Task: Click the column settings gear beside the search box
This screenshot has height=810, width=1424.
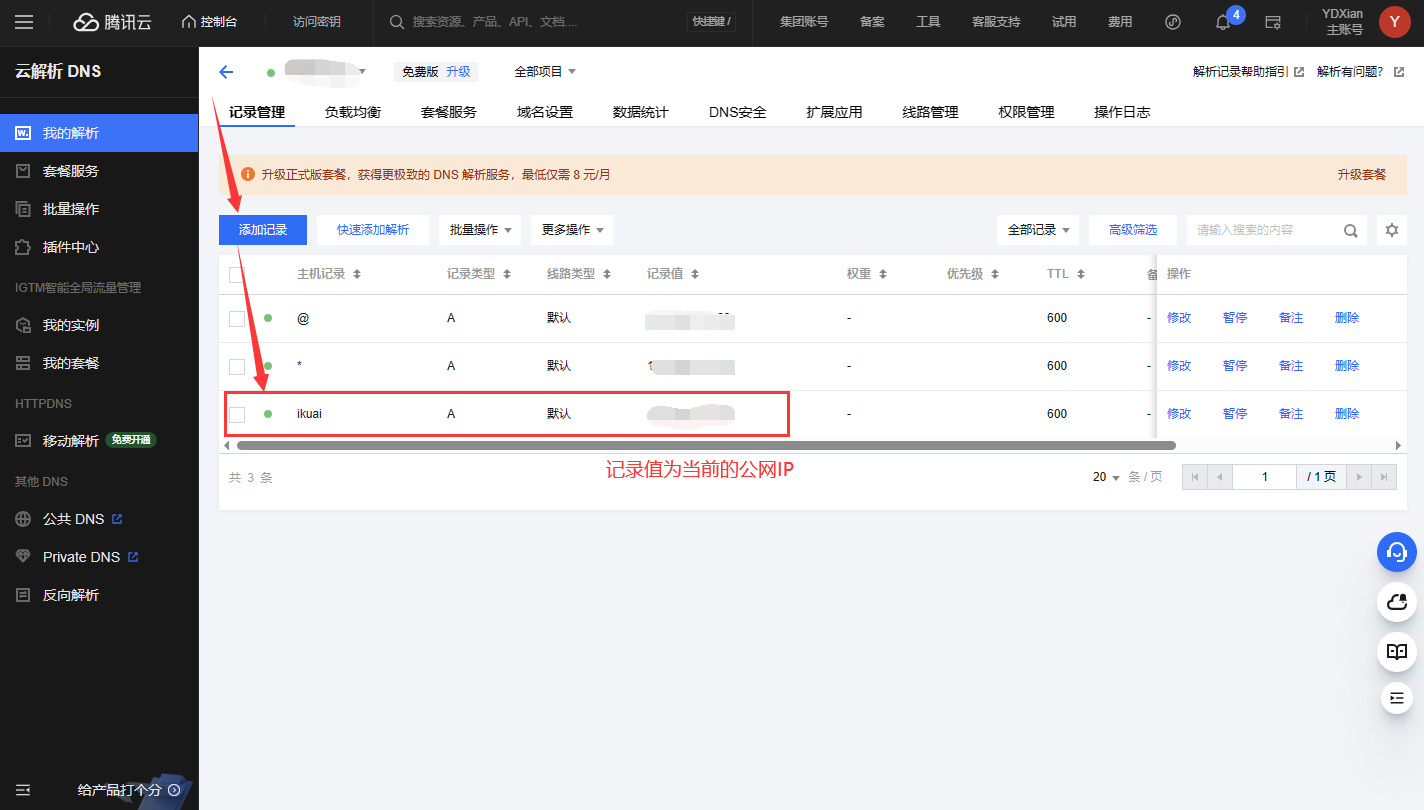Action: (x=1391, y=229)
